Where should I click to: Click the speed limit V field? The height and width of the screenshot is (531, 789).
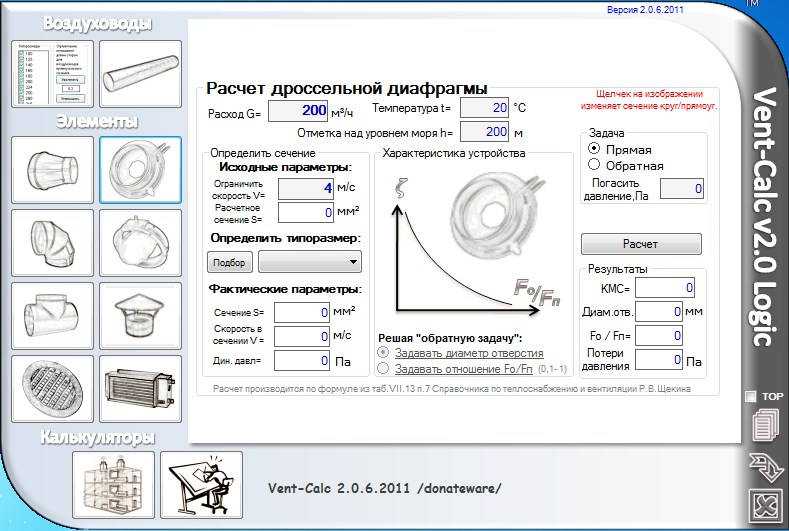(306, 188)
